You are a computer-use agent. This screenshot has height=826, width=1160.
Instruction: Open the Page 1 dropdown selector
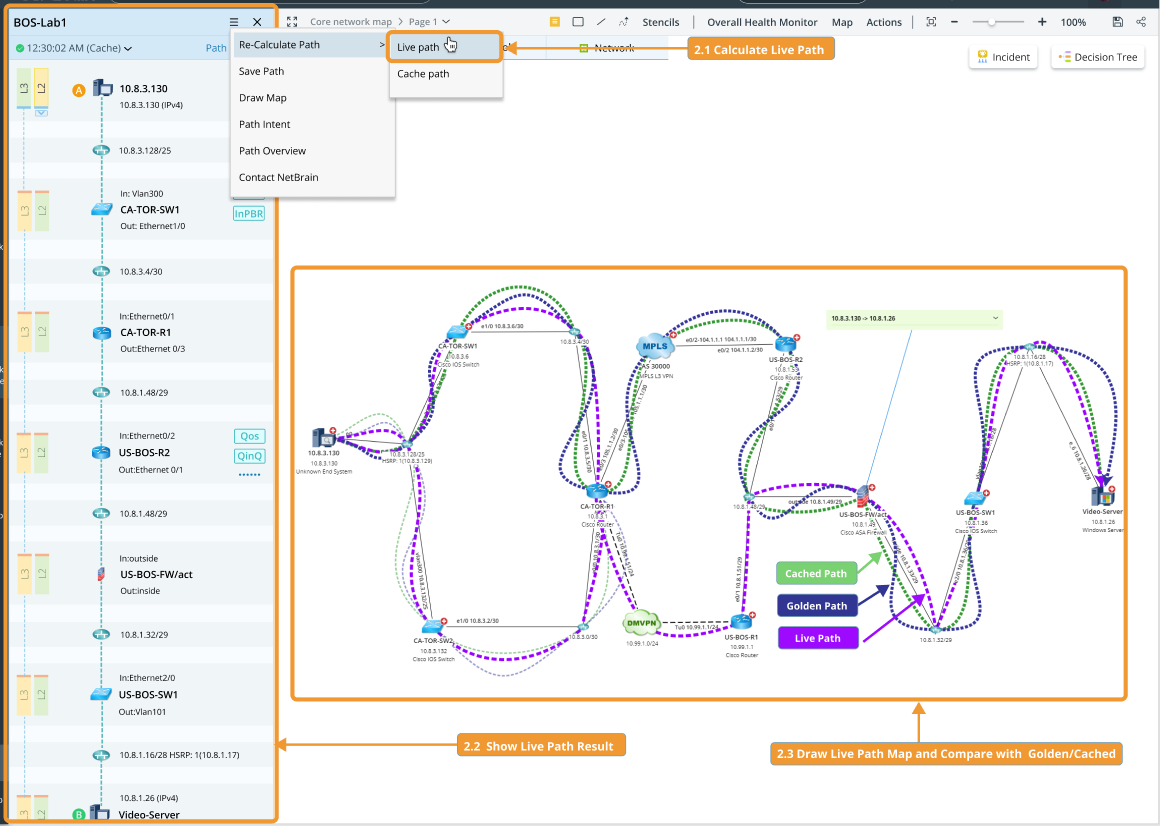coord(425,19)
